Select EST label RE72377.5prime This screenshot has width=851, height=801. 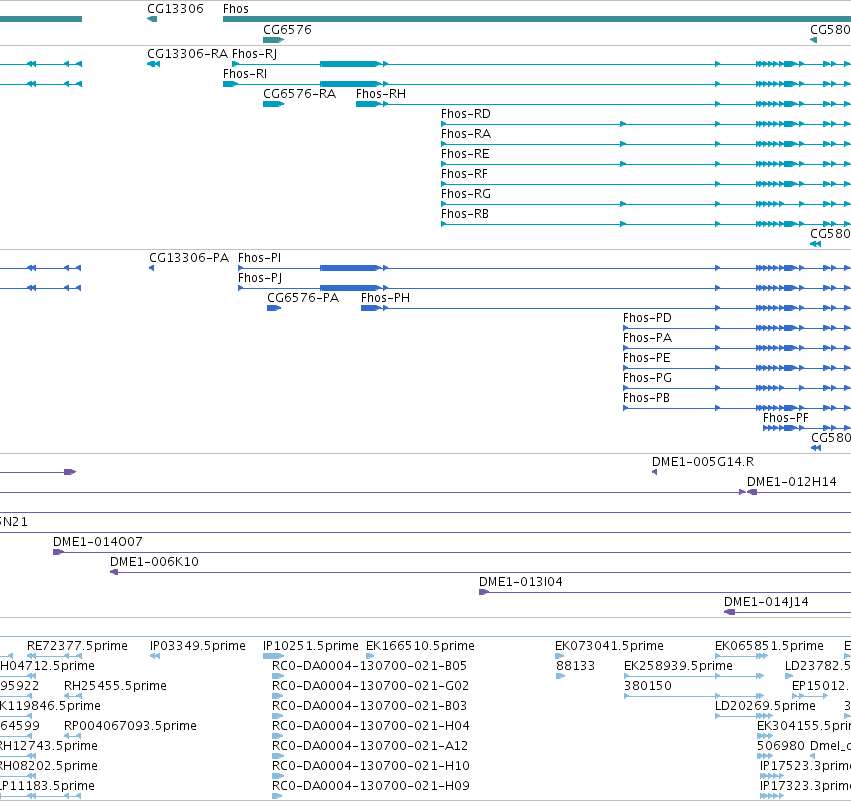77,646
